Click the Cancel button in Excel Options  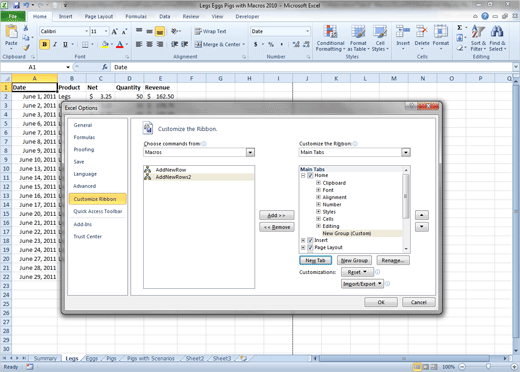[x=419, y=302]
